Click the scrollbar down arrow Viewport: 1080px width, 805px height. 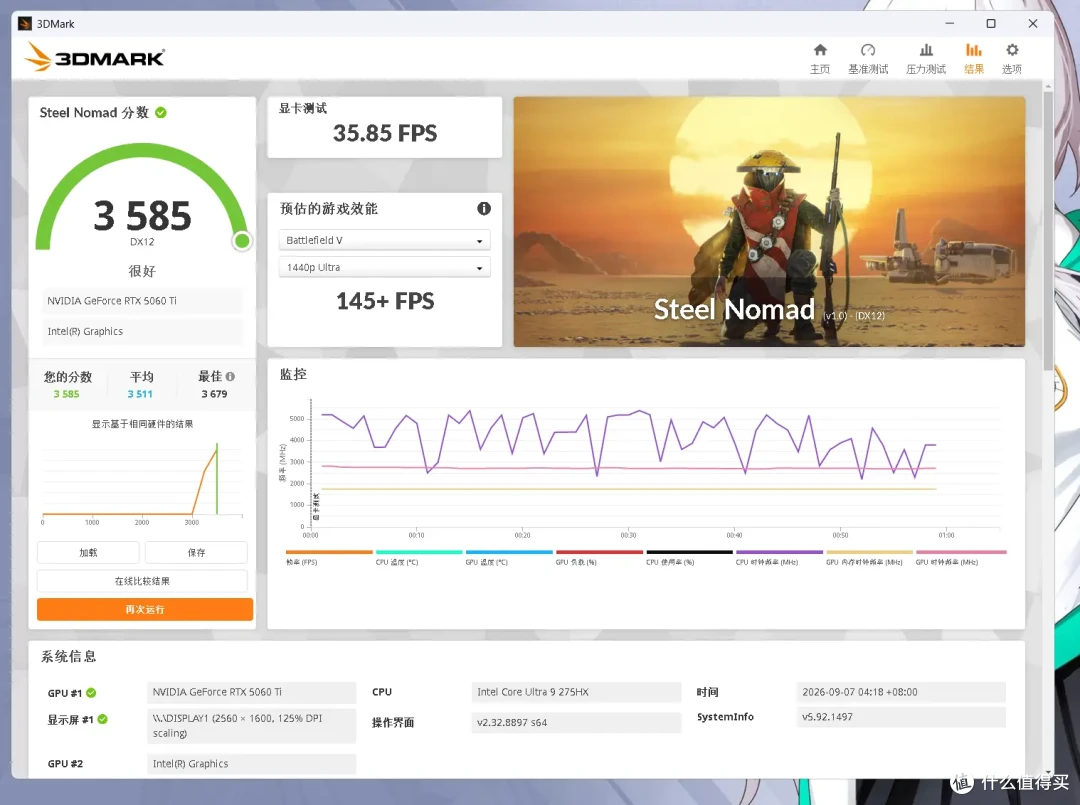(x=1048, y=773)
